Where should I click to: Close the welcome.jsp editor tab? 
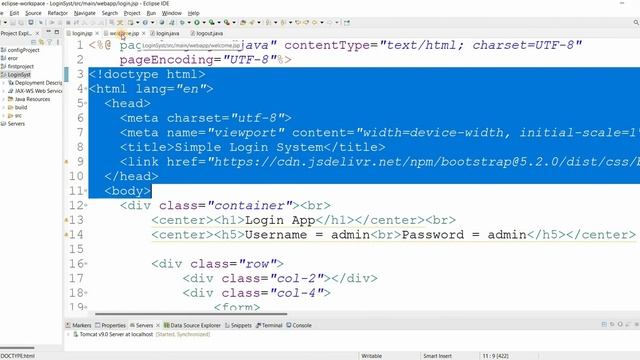[143, 33]
